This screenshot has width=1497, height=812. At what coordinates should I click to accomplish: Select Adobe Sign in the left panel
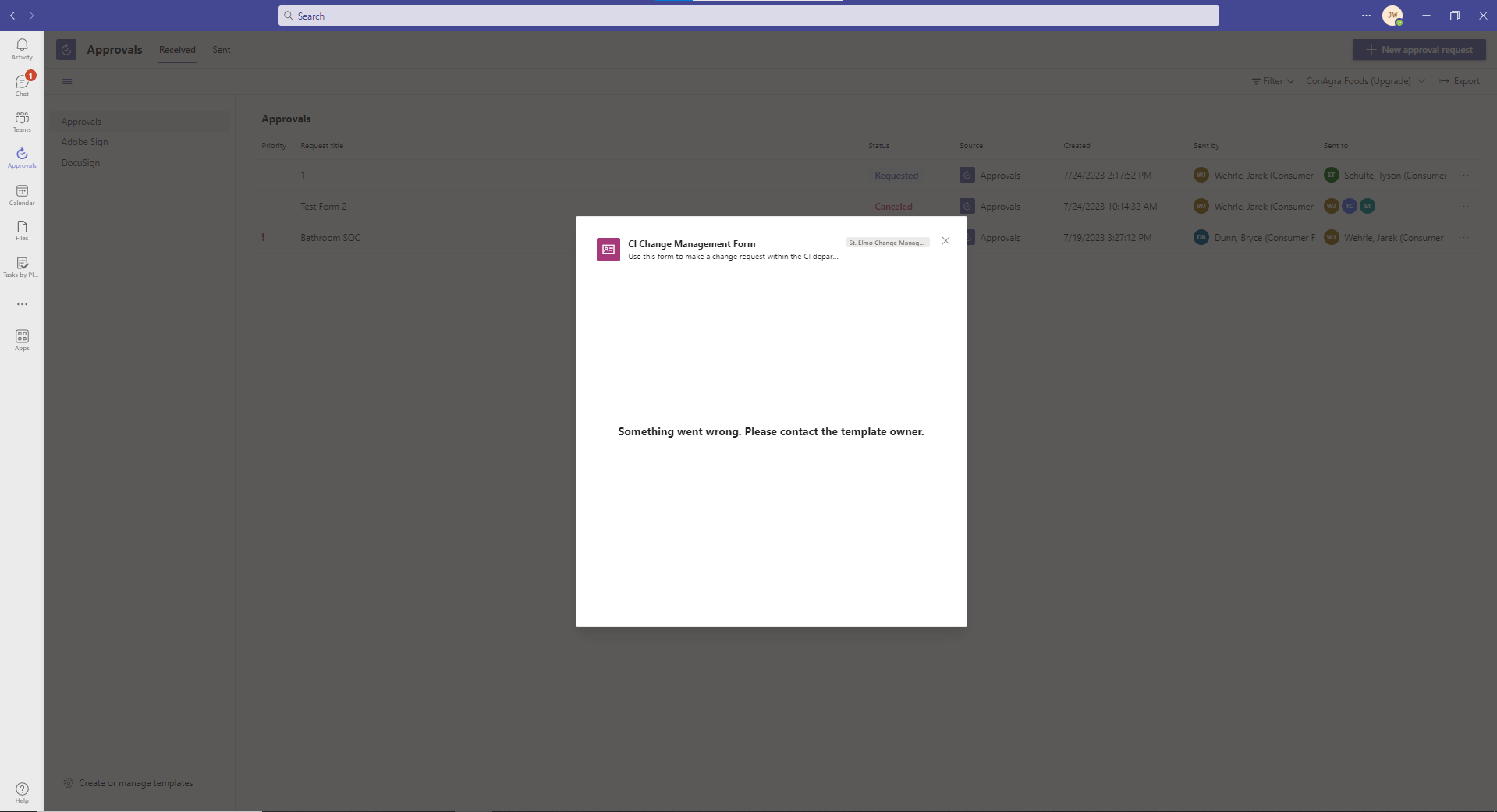(x=84, y=141)
